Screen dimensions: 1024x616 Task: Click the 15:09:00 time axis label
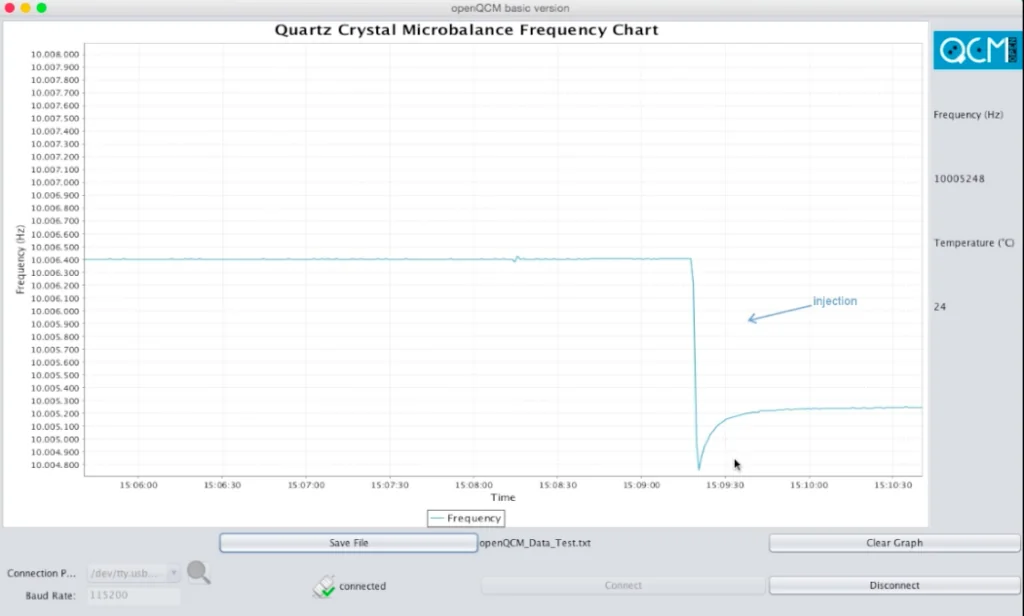[641, 485]
